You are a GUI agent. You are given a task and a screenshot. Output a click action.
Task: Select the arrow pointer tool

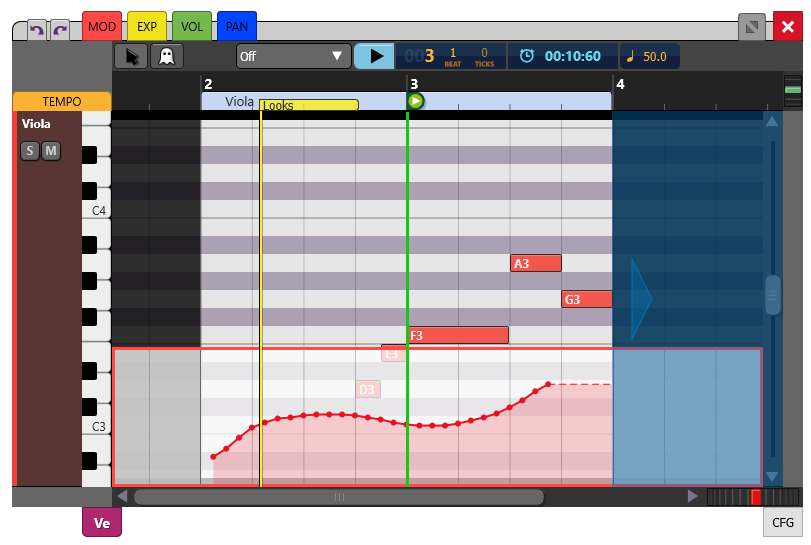[x=131, y=56]
